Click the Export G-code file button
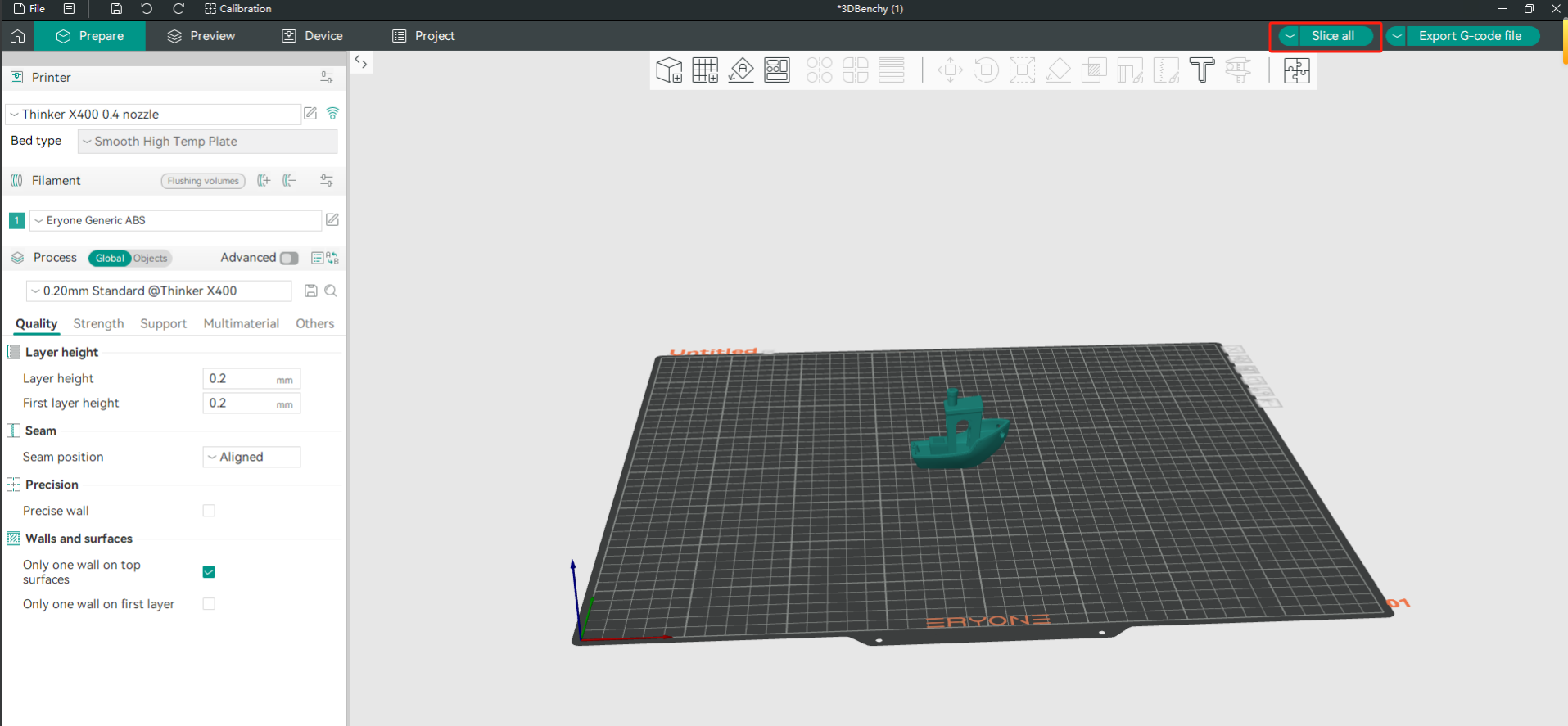Viewport: 1568px width, 726px height. pyautogui.click(x=1471, y=36)
